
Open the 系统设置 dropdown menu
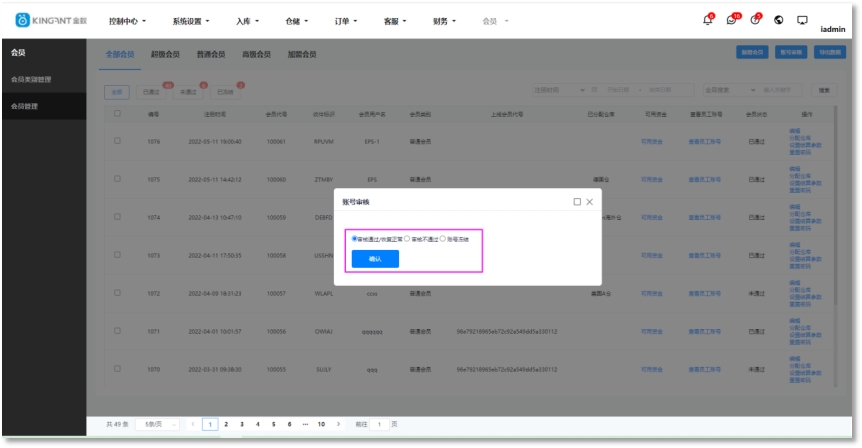pyautogui.click(x=192, y=21)
